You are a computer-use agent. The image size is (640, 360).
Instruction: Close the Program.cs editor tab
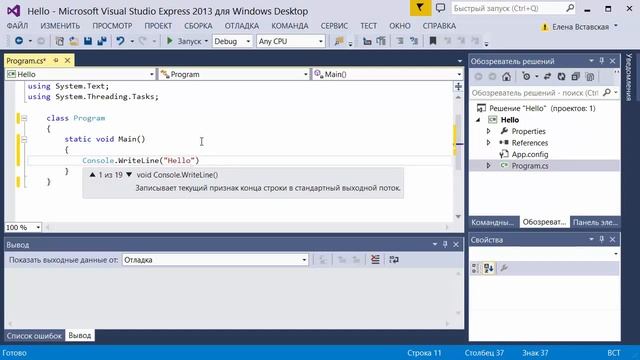coord(67,60)
